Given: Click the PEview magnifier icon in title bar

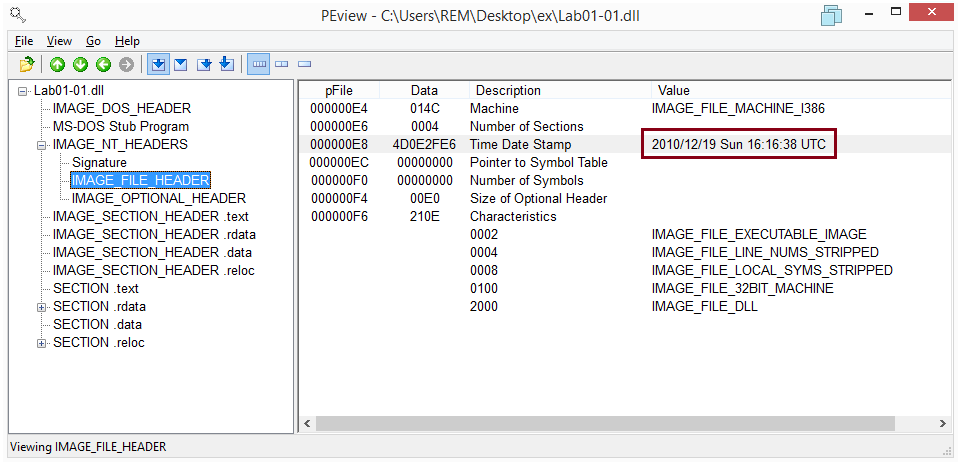Looking at the screenshot, I should (x=17, y=14).
